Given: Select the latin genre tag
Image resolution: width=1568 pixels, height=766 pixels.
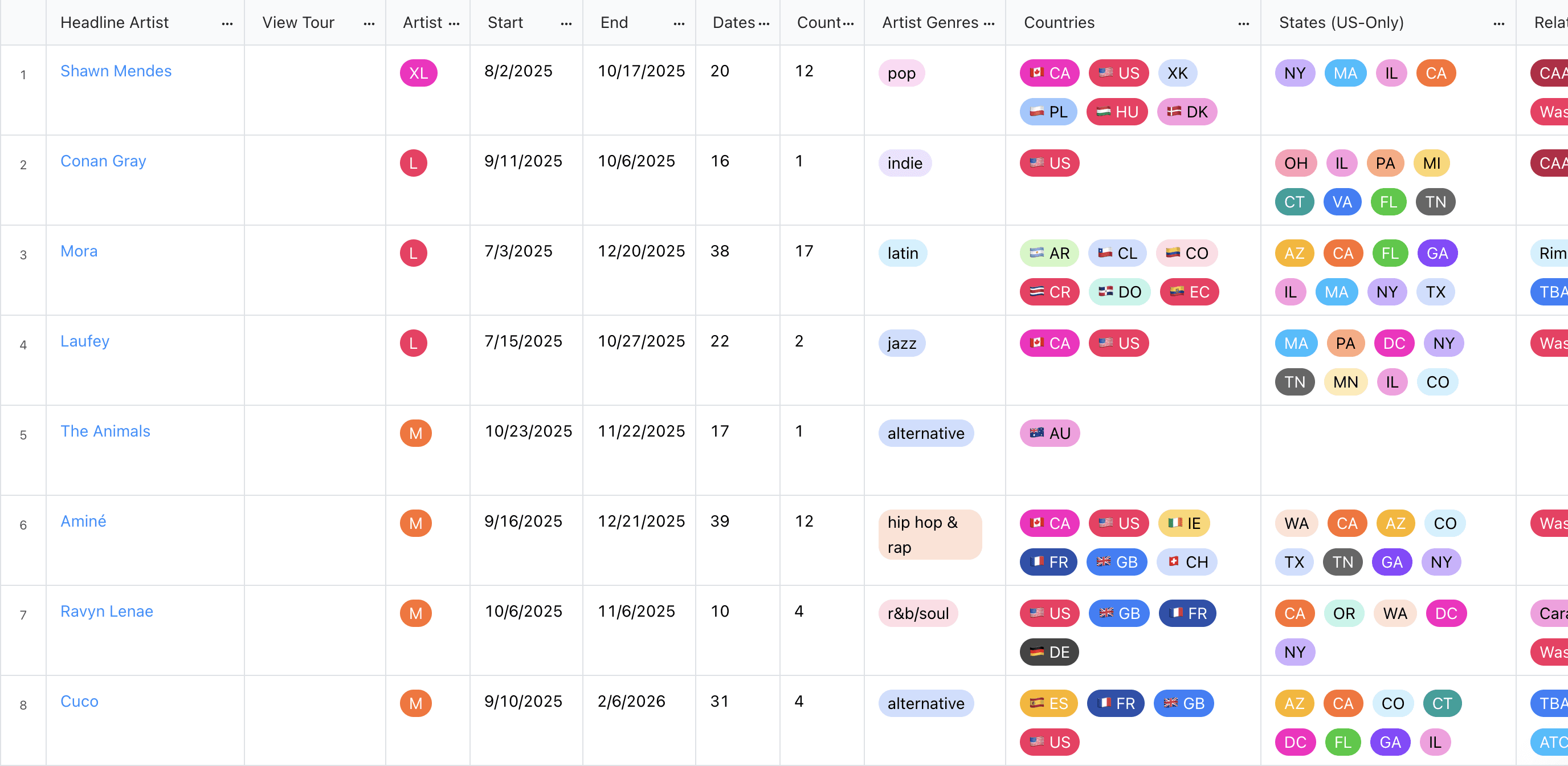Looking at the screenshot, I should (903, 253).
